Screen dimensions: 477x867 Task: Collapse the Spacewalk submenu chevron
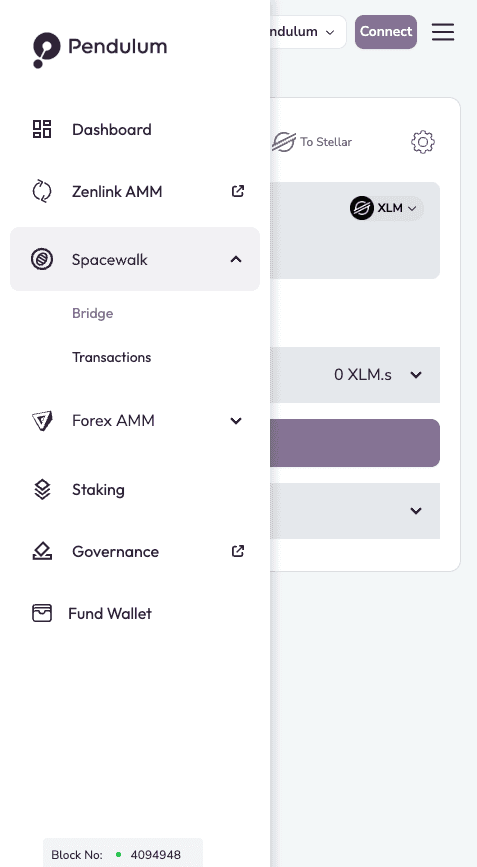coord(236,259)
